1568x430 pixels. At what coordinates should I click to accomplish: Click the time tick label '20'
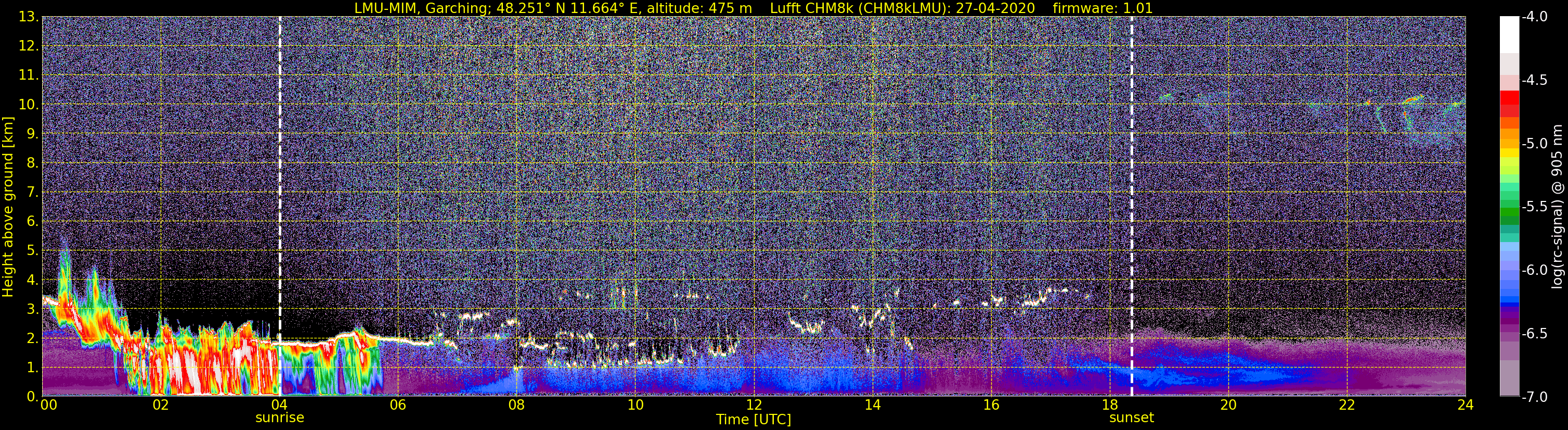tap(1228, 405)
